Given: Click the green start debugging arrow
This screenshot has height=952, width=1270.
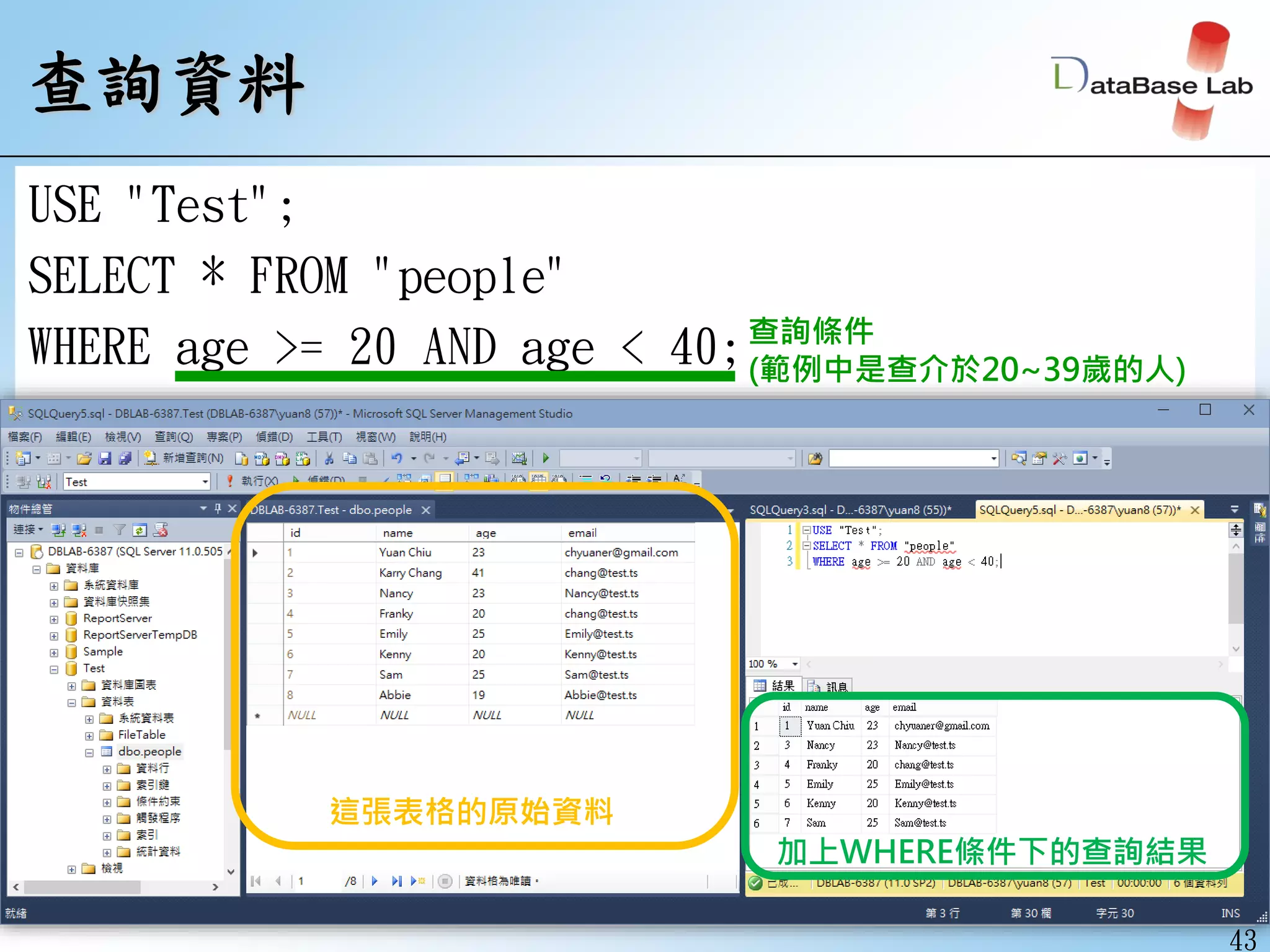Looking at the screenshot, I should point(546,459).
